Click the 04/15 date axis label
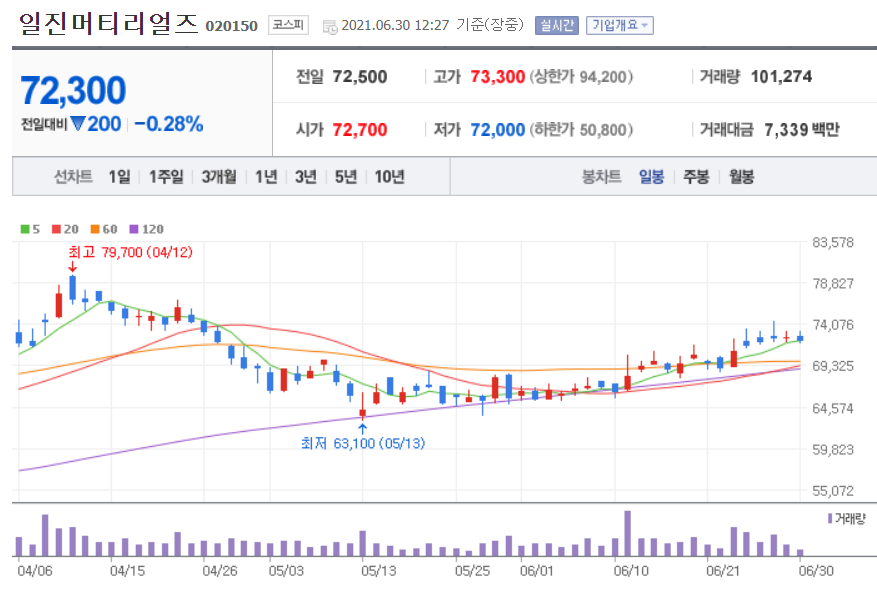 click(127, 571)
